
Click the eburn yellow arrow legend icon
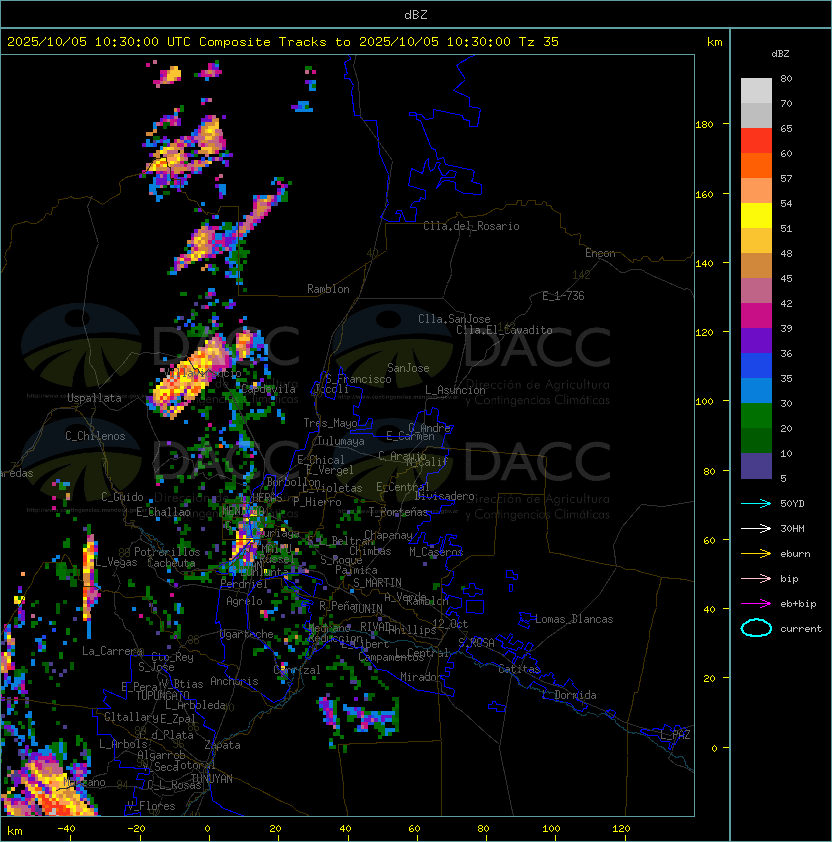pos(756,554)
